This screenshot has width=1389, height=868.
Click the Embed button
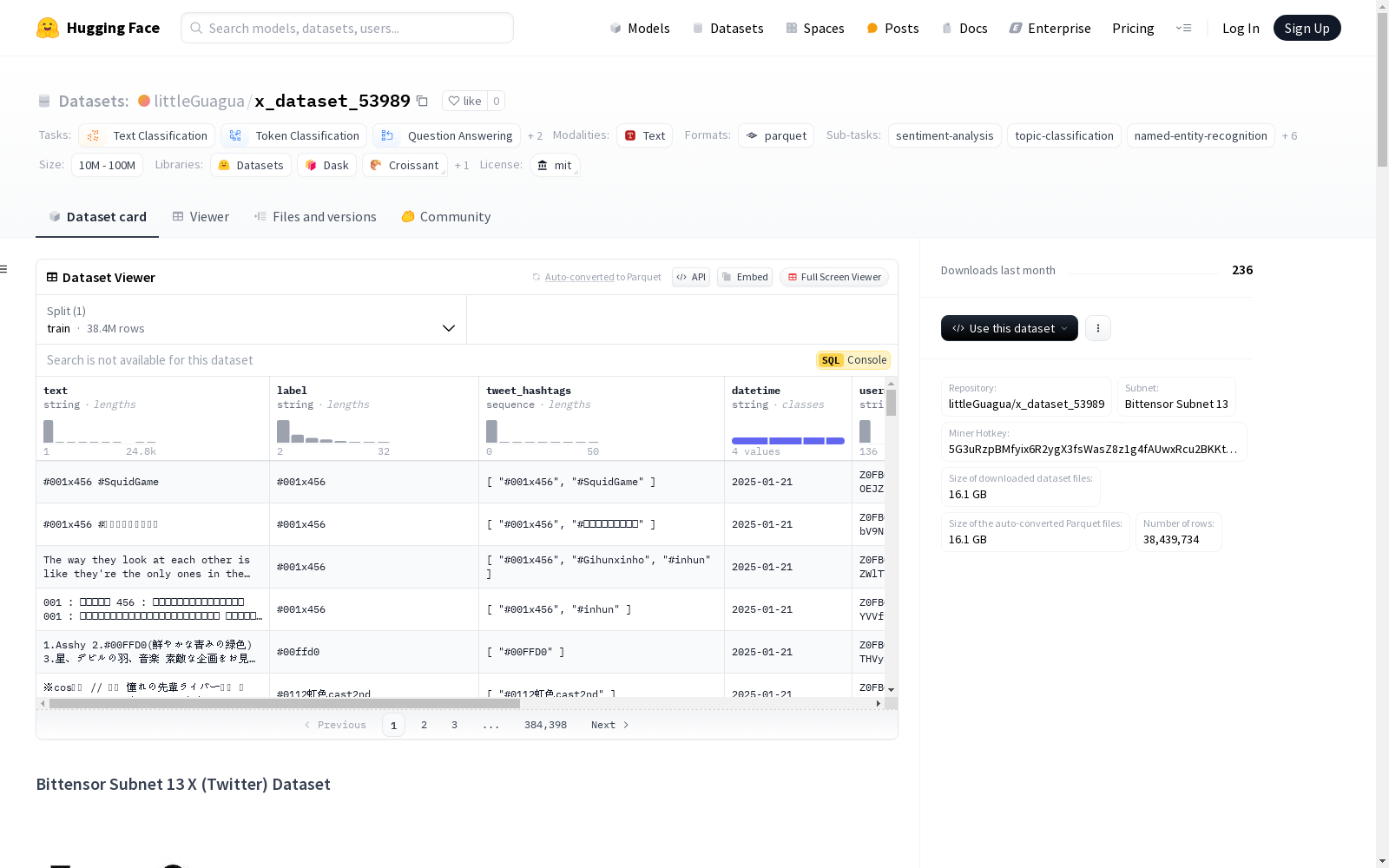(745, 277)
